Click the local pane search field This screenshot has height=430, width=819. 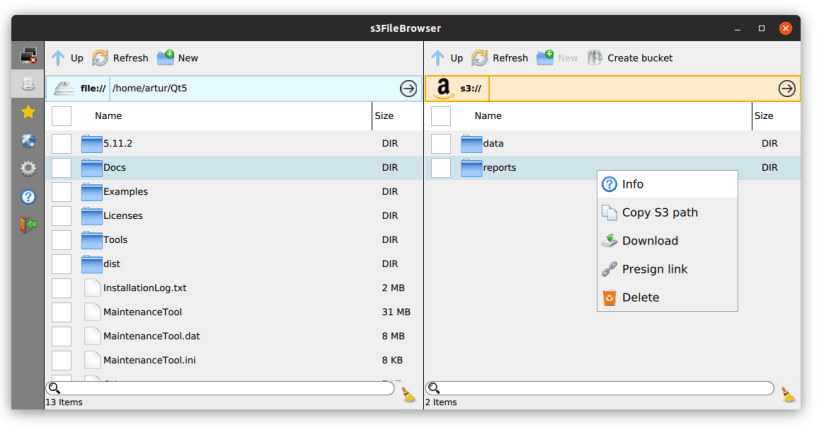[220, 388]
